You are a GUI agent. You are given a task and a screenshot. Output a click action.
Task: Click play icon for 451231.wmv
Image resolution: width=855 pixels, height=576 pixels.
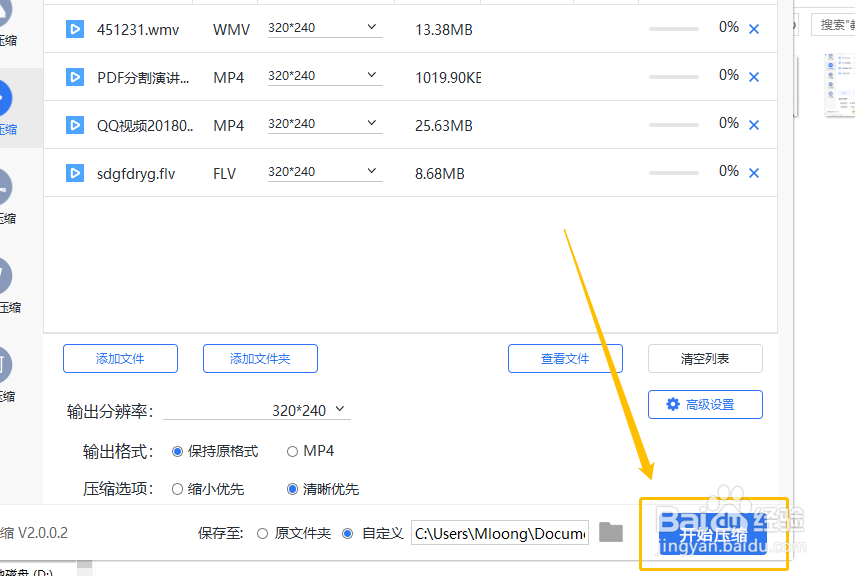click(x=75, y=29)
